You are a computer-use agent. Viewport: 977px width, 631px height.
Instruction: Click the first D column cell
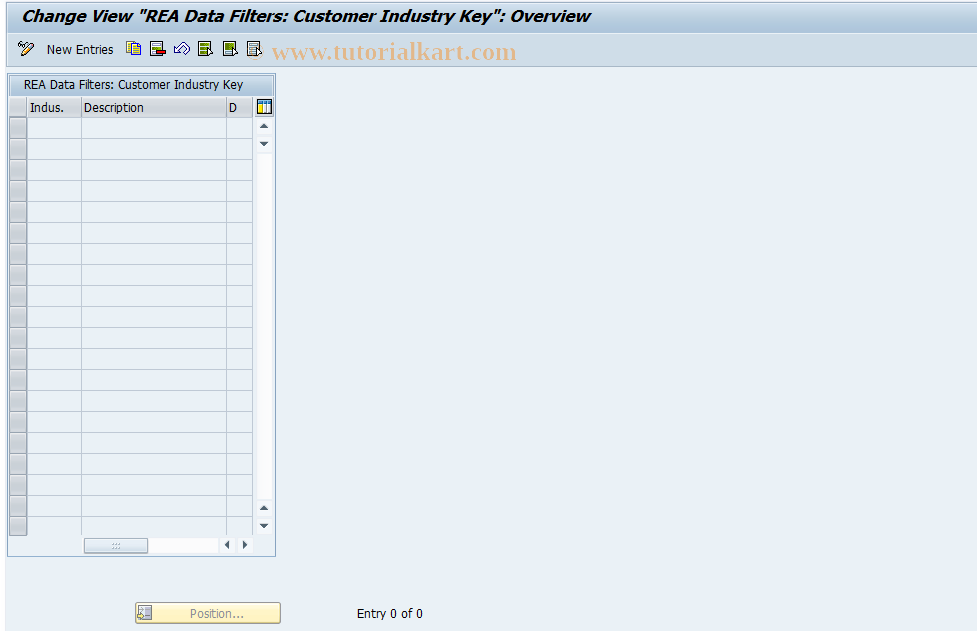239,128
